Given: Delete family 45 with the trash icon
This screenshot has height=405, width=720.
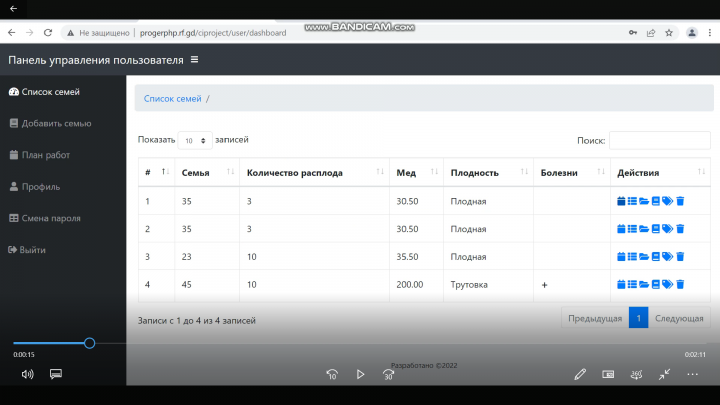Looking at the screenshot, I should (680, 285).
